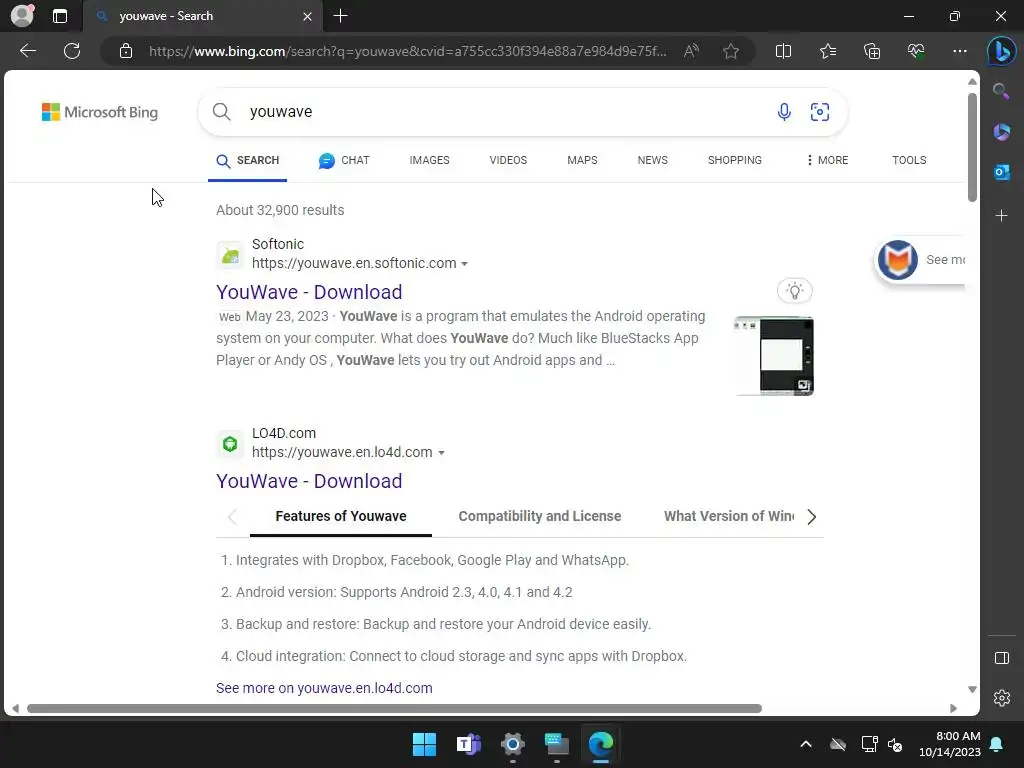The image size is (1024, 768).
Task: Show previous tabs with left chevron
Action: pos(232,517)
